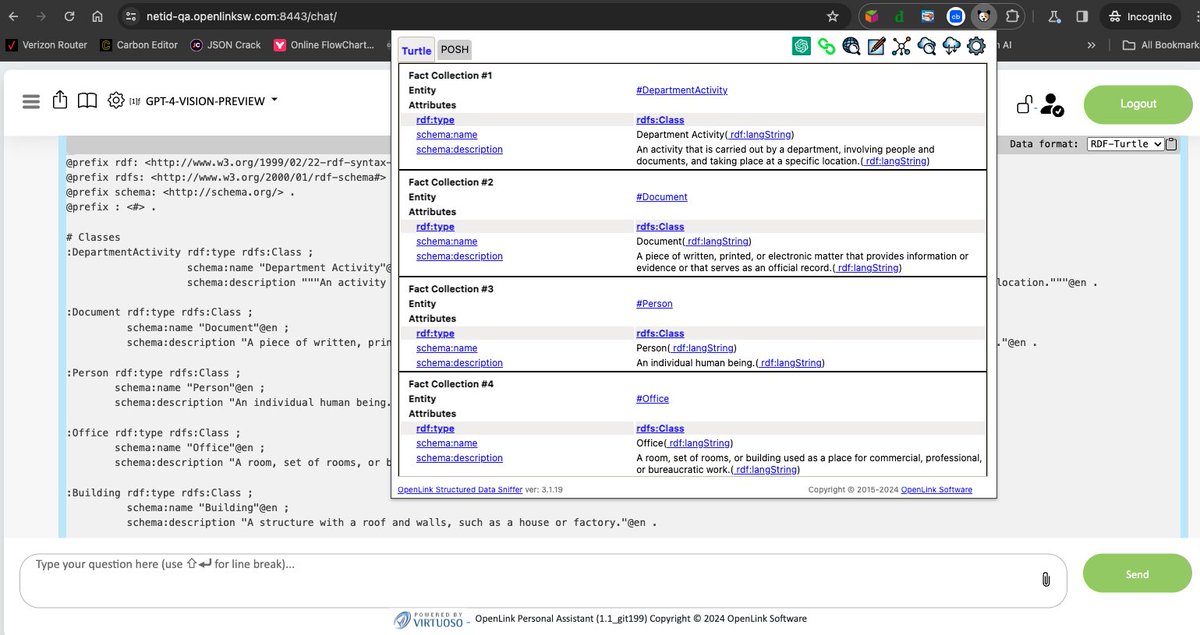
Task: Click the padlock login icon near Logout
Action: click(1025, 104)
